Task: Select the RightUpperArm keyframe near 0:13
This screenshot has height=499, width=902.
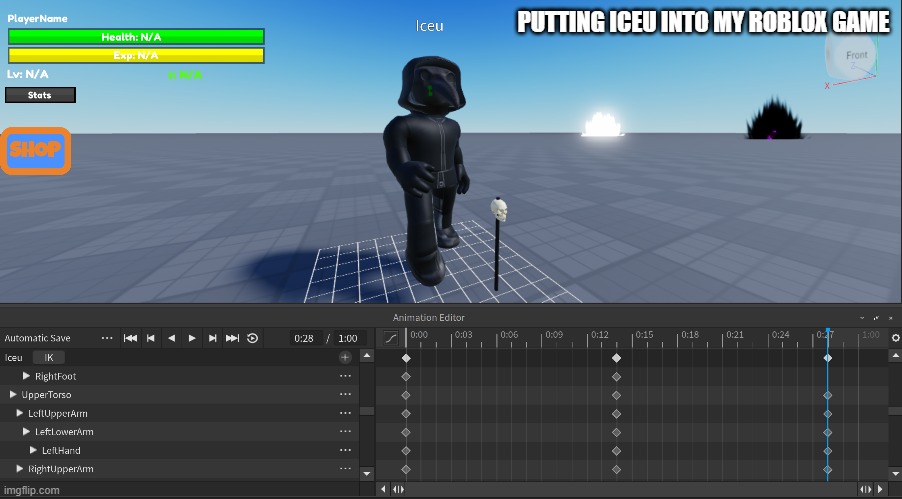Action: pyautogui.click(x=616, y=469)
